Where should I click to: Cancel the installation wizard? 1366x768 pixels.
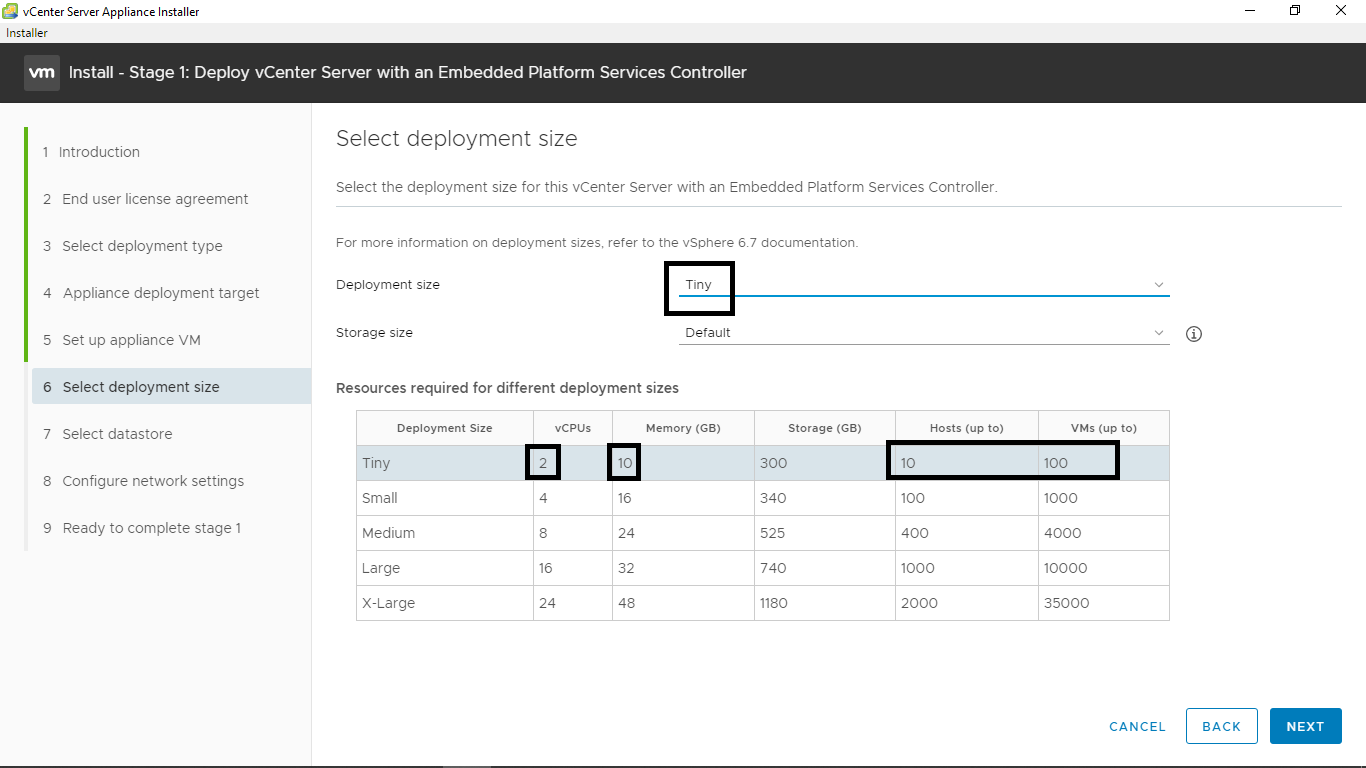point(1137,727)
